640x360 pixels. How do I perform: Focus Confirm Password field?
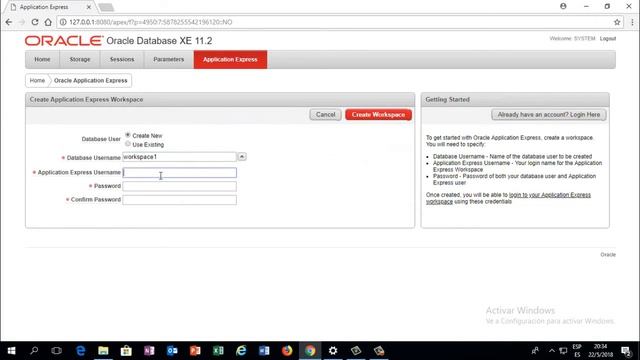179,200
